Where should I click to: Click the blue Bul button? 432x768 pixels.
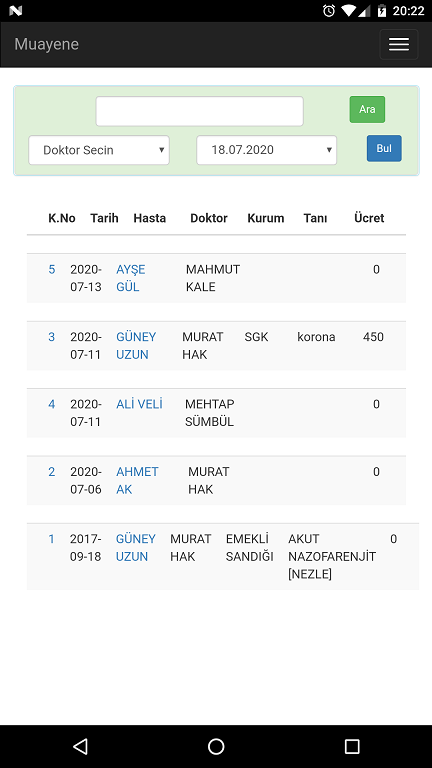pyautogui.click(x=384, y=148)
